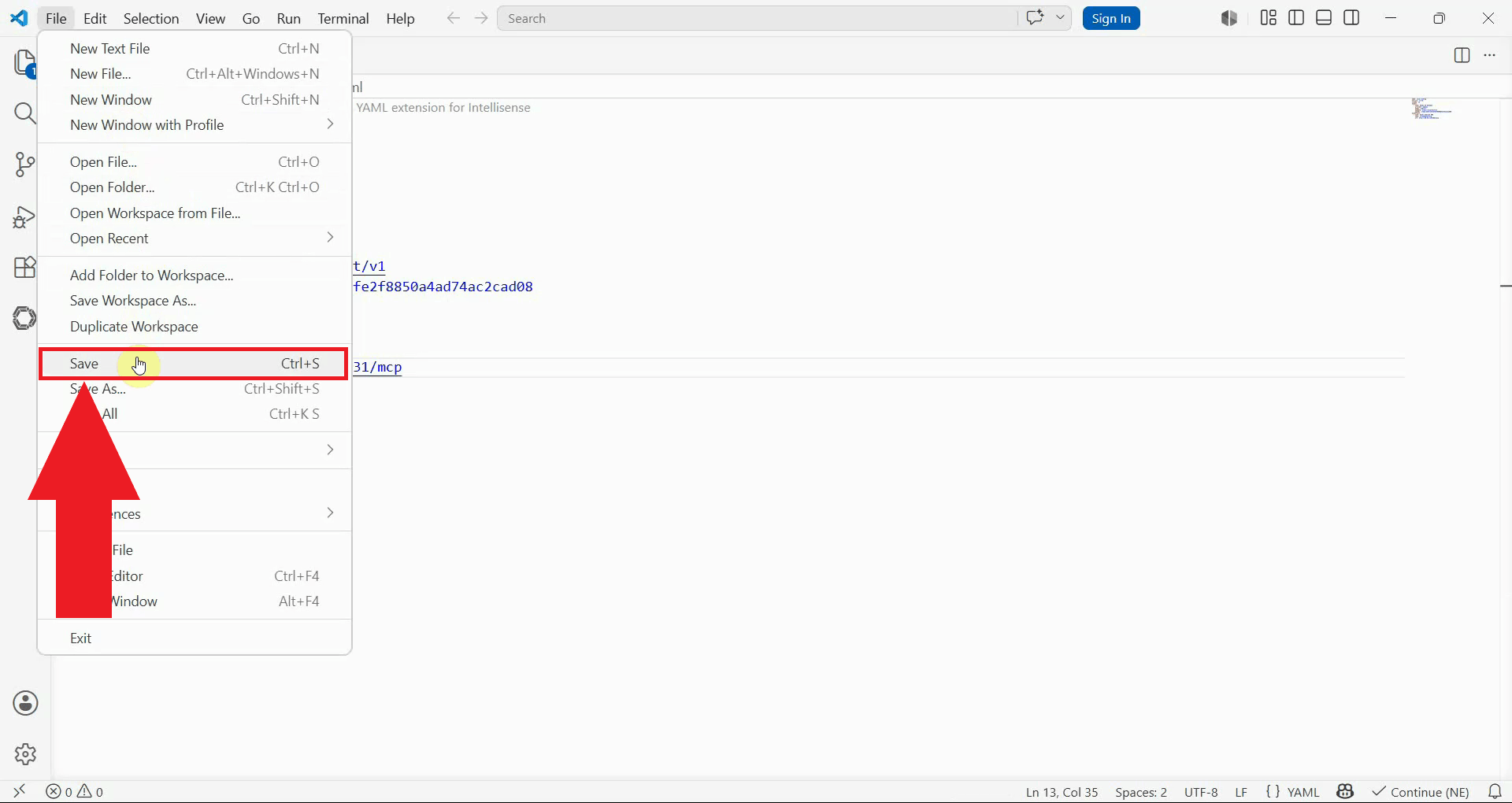This screenshot has width=1512, height=803.
Task: Choose Save As... menu entry
Action: 195,388
